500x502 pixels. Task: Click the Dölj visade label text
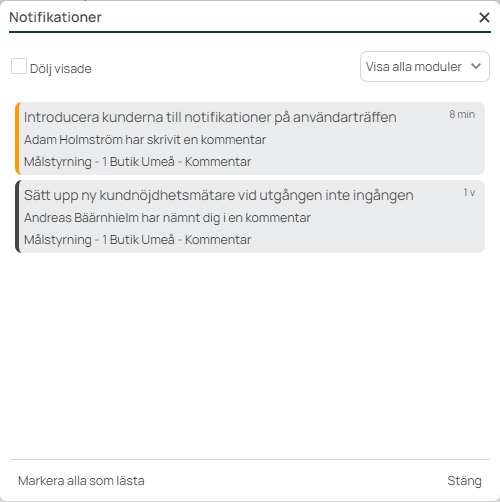point(61,69)
